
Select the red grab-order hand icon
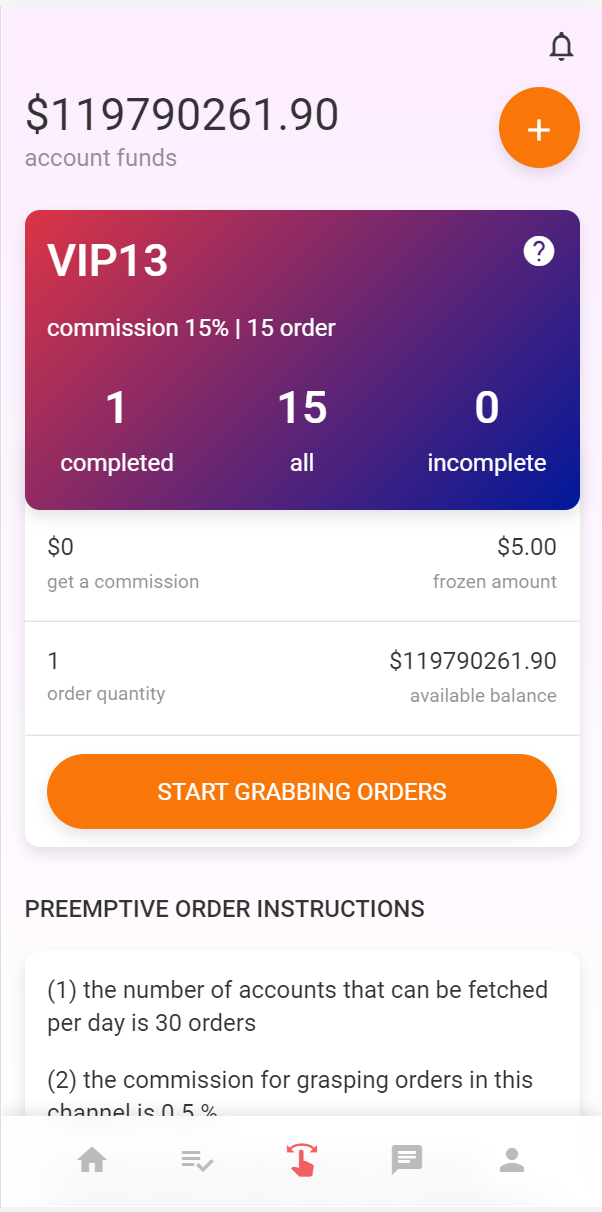[301, 1160]
